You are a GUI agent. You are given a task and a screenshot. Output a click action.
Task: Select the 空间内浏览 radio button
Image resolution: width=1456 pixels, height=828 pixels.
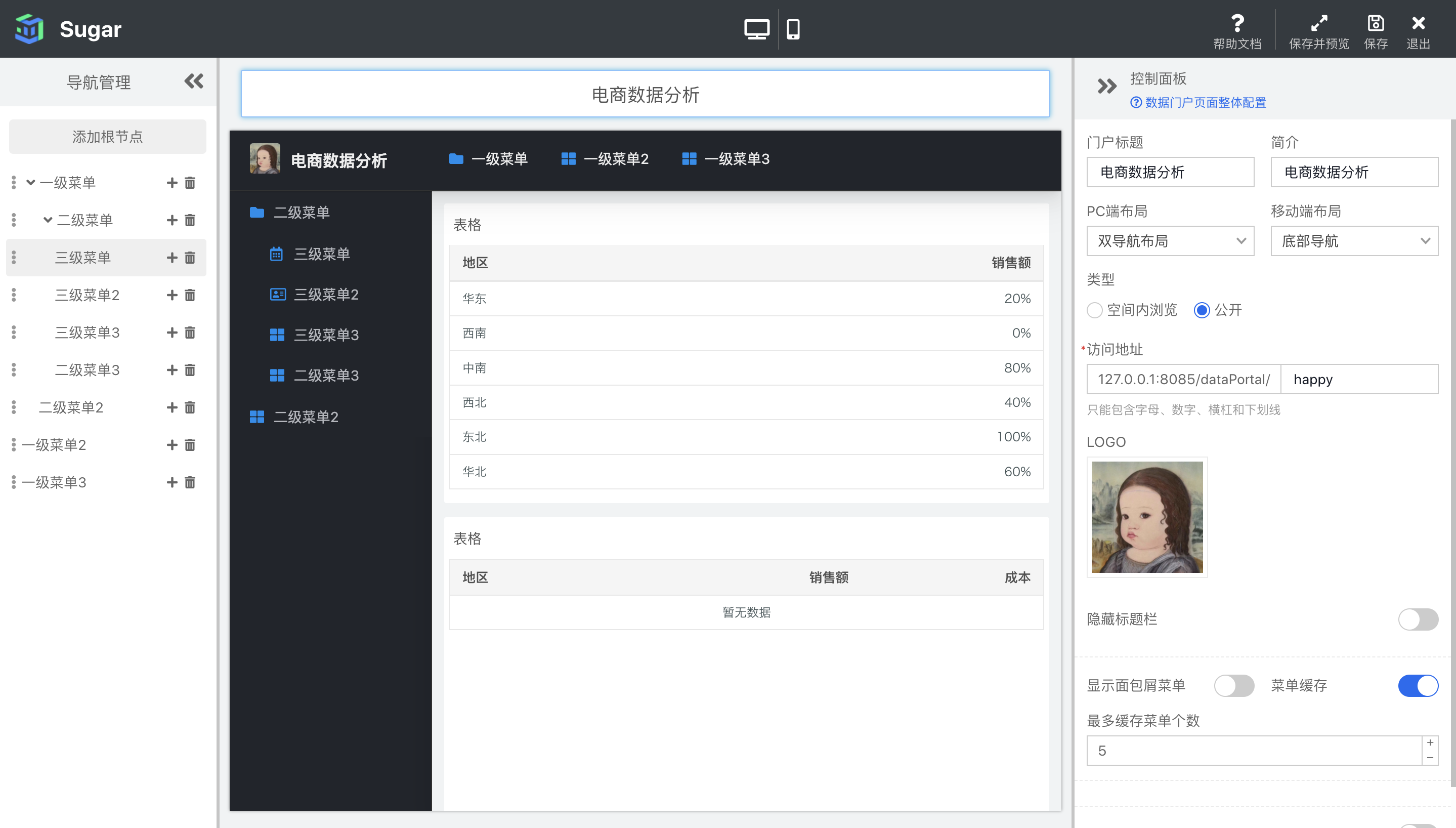(1095, 310)
